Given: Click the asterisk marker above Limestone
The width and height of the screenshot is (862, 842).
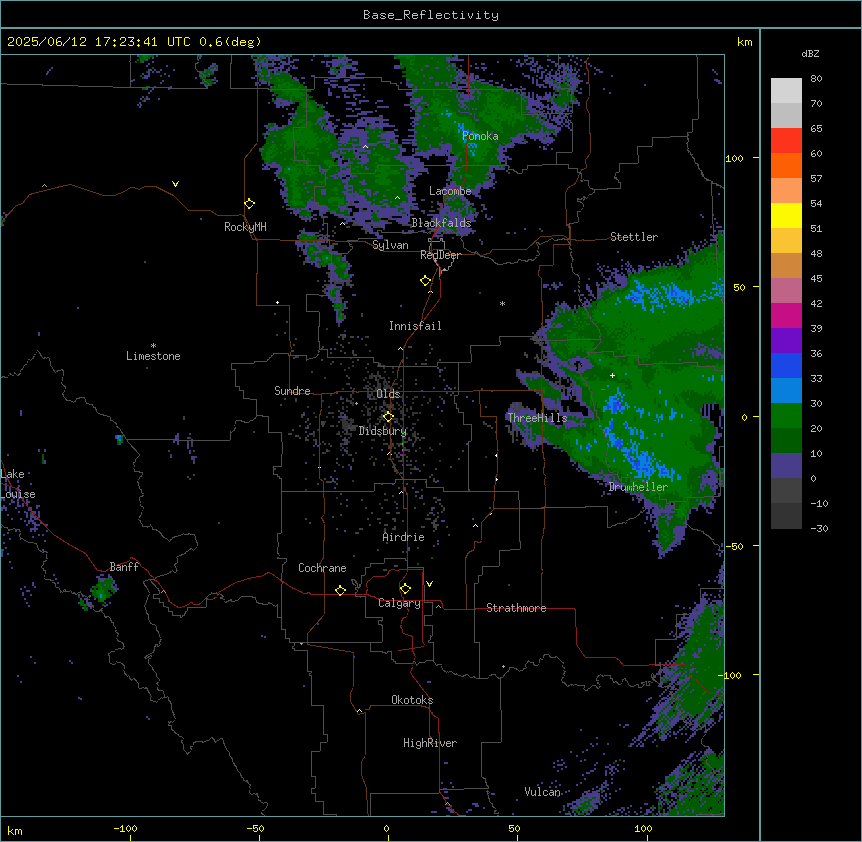Looking at the screenshot, I should (x=153, y=346).
